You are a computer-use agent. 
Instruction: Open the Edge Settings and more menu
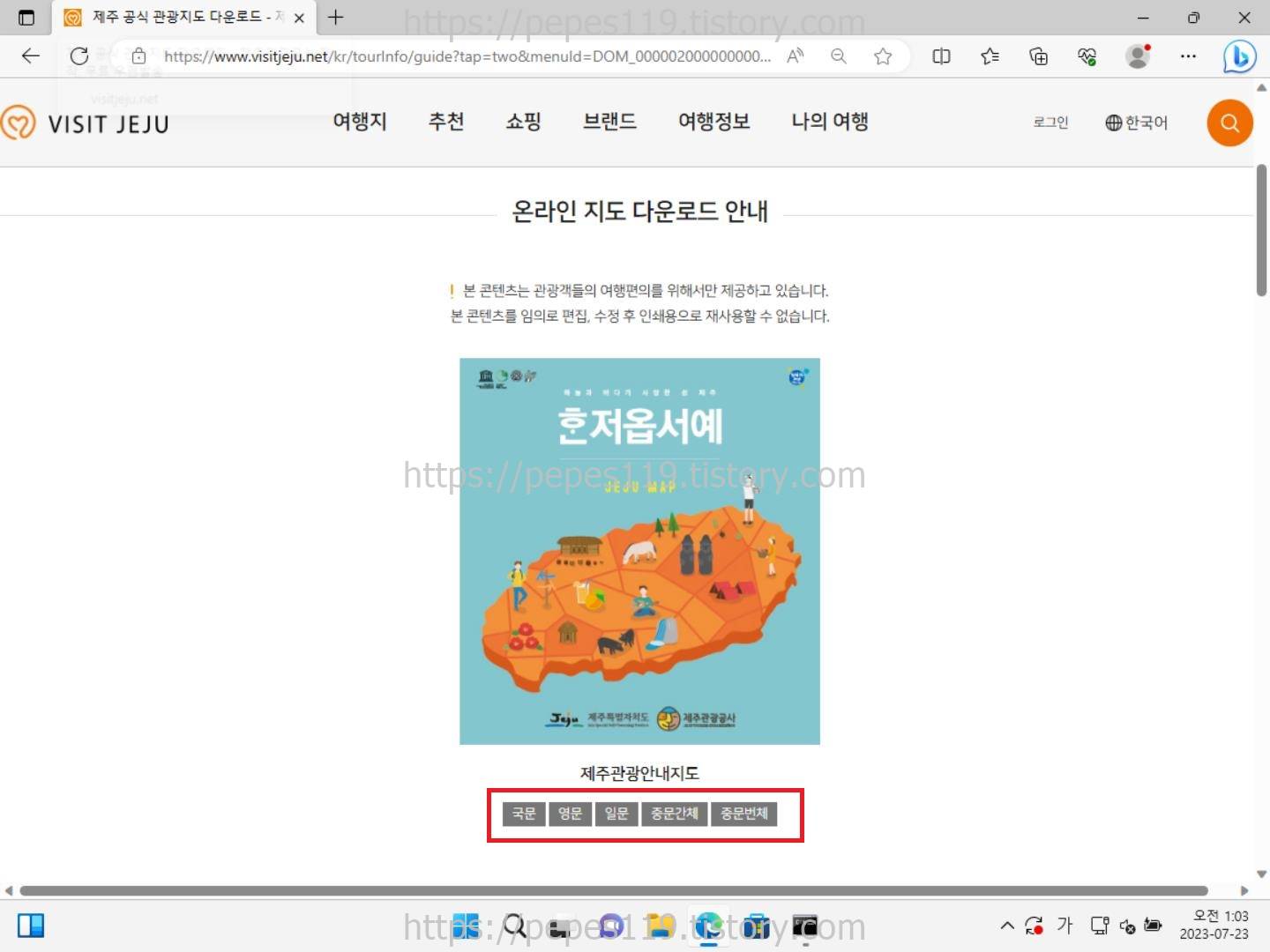click(1189, 56)
